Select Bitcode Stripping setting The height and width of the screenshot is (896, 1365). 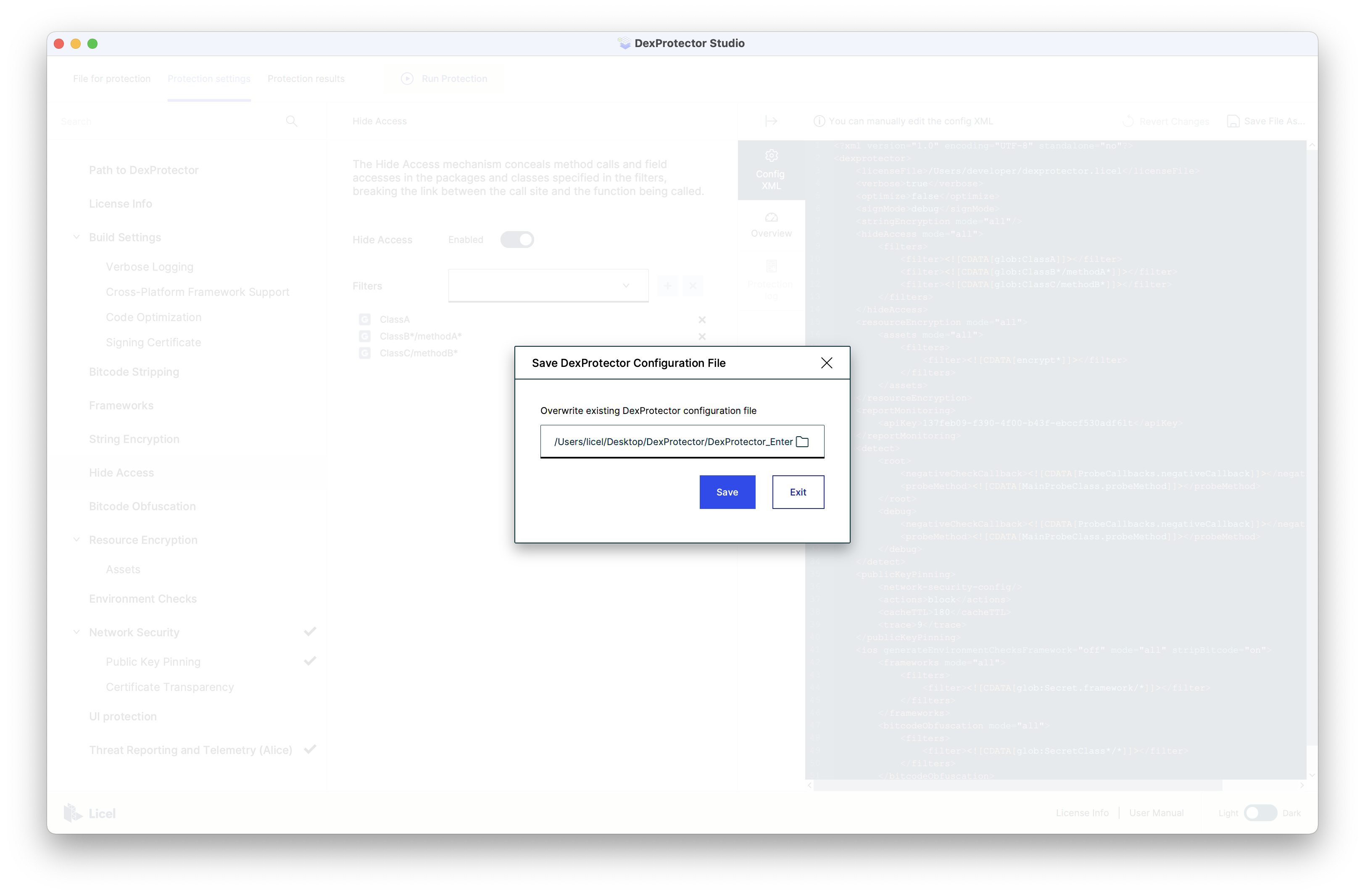pyautogui.click(x=134, y=372)
